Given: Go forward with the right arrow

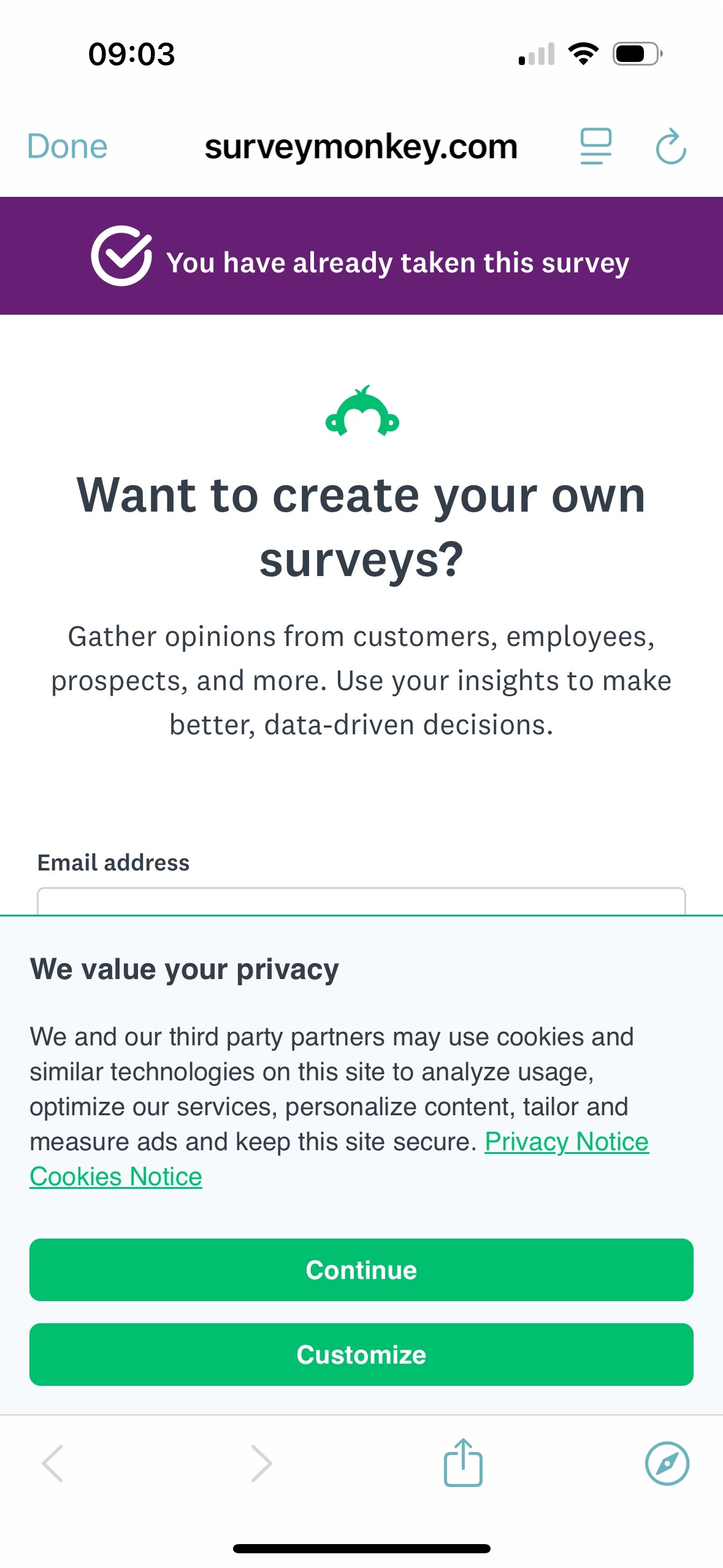Looking at the screenshot, I should pyautogui.click(x=261, y=1463).
